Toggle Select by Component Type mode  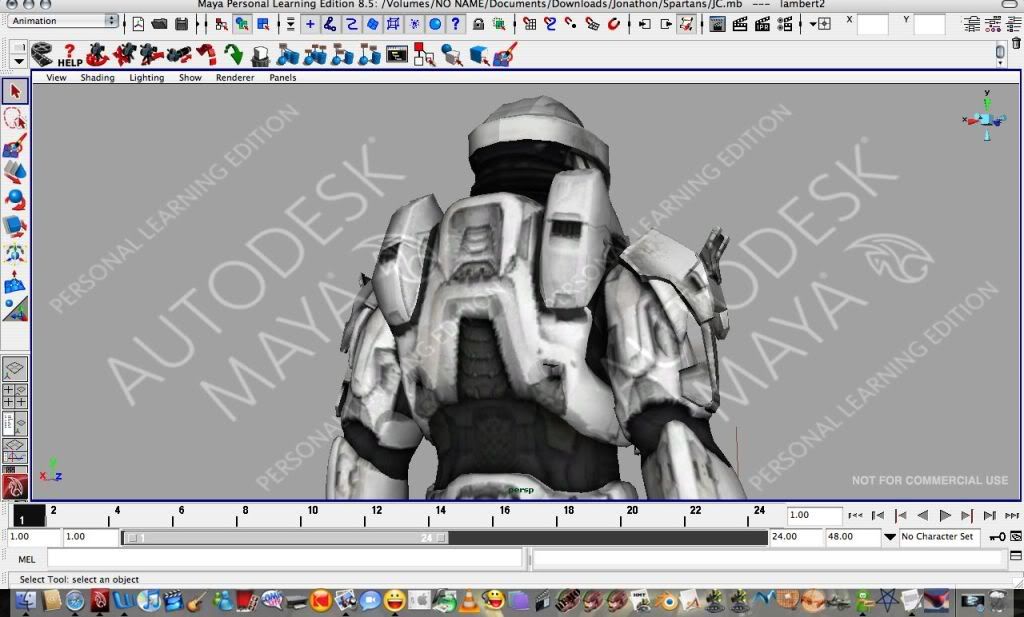263,24
